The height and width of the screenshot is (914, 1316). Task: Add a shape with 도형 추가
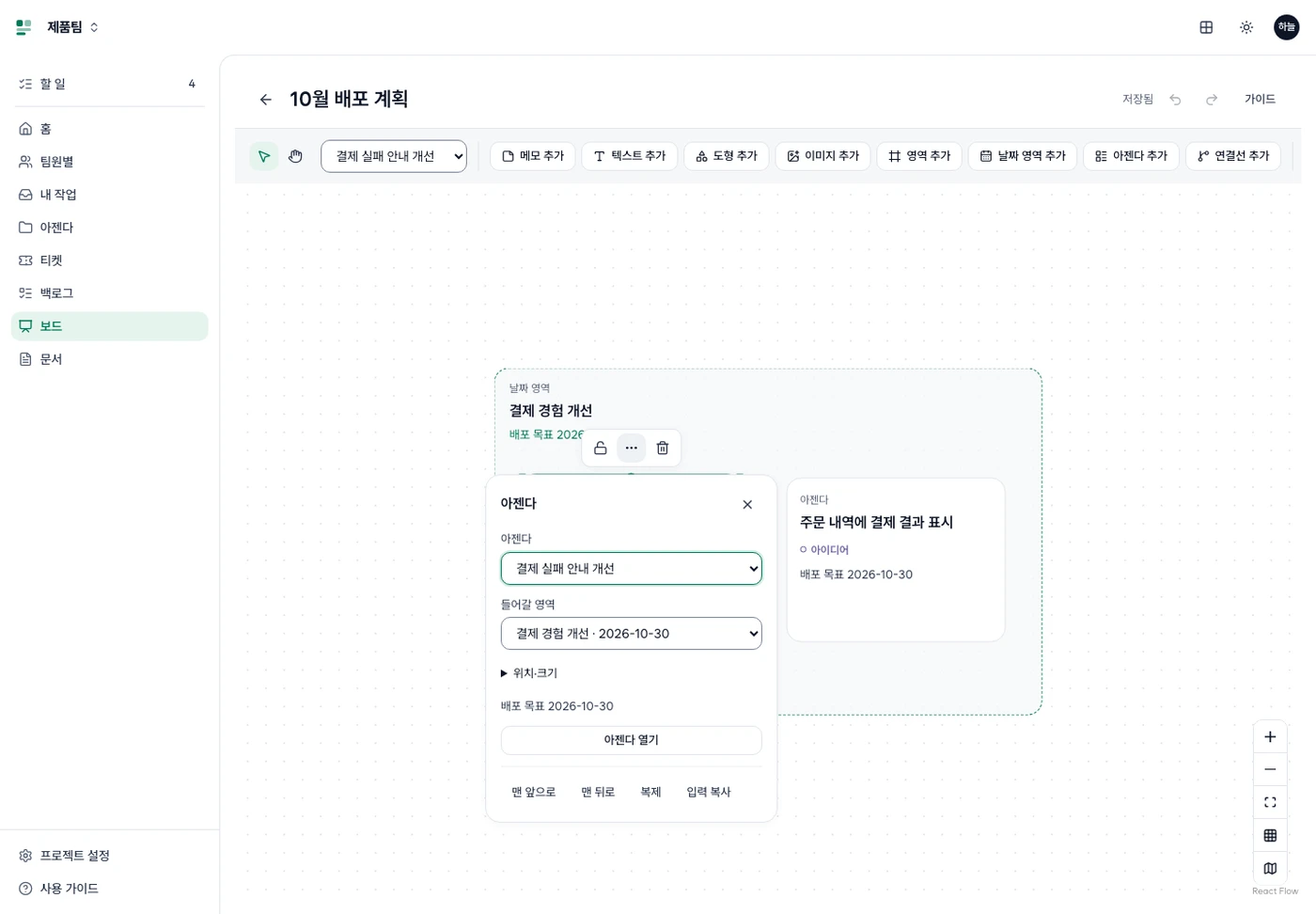[x=727, y=156]
